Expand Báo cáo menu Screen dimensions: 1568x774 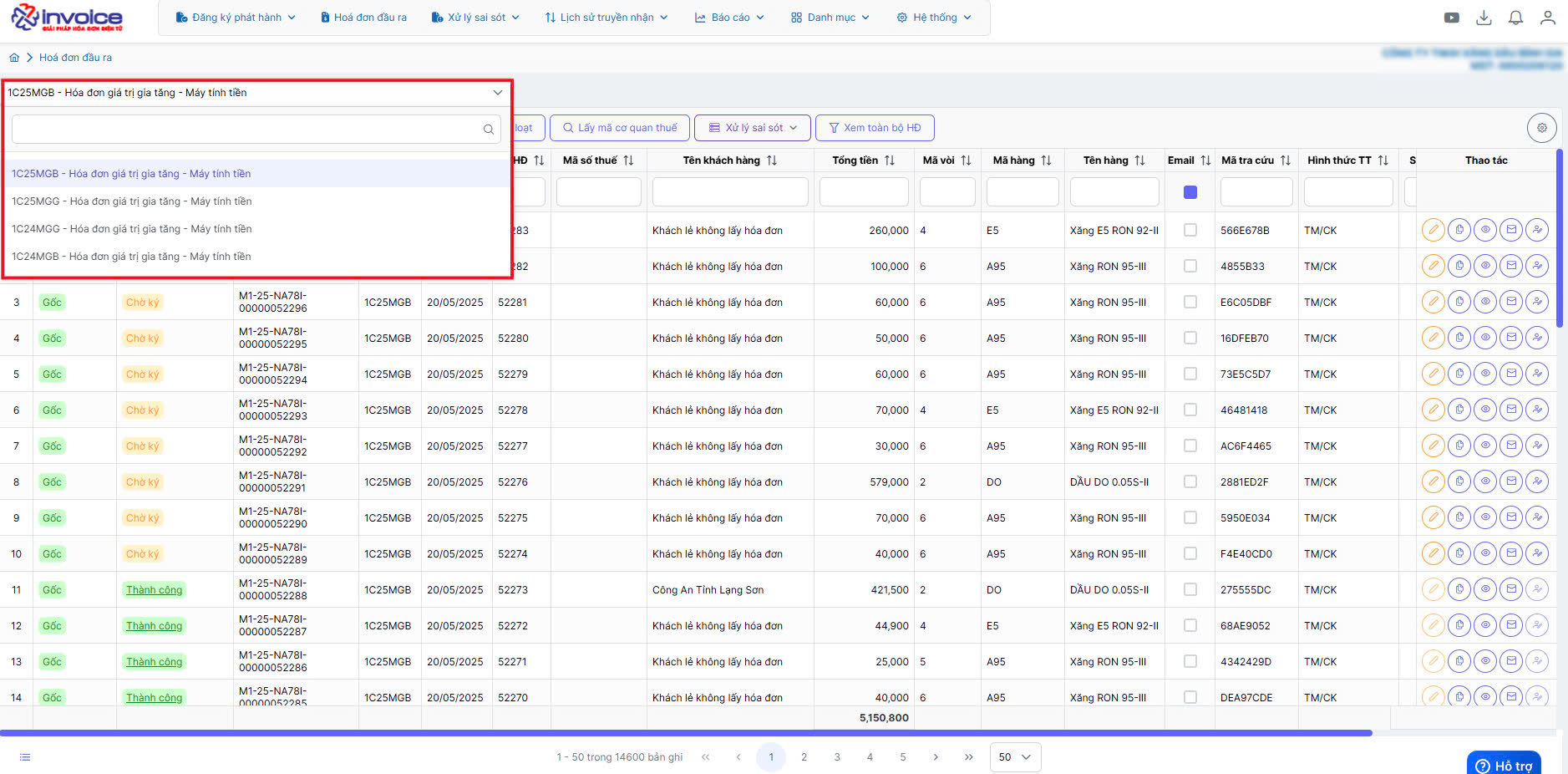coord(729,18)
